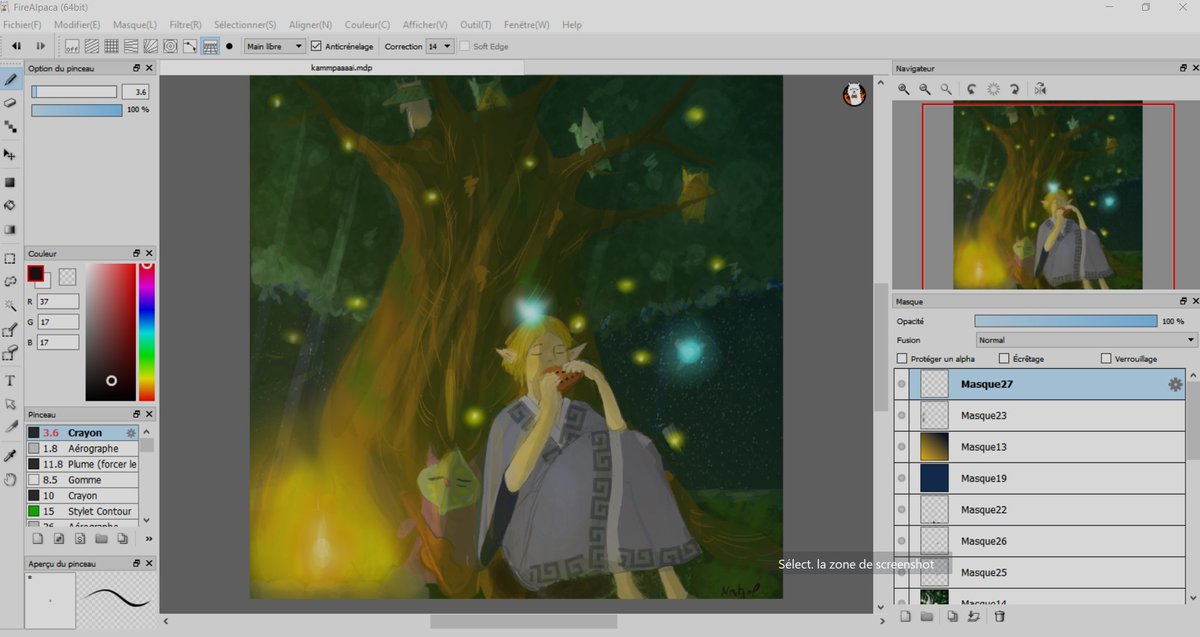This screenshot has width=1200, height=637.
Task: Open the Filtre menu
Action: tap(185, 24)
